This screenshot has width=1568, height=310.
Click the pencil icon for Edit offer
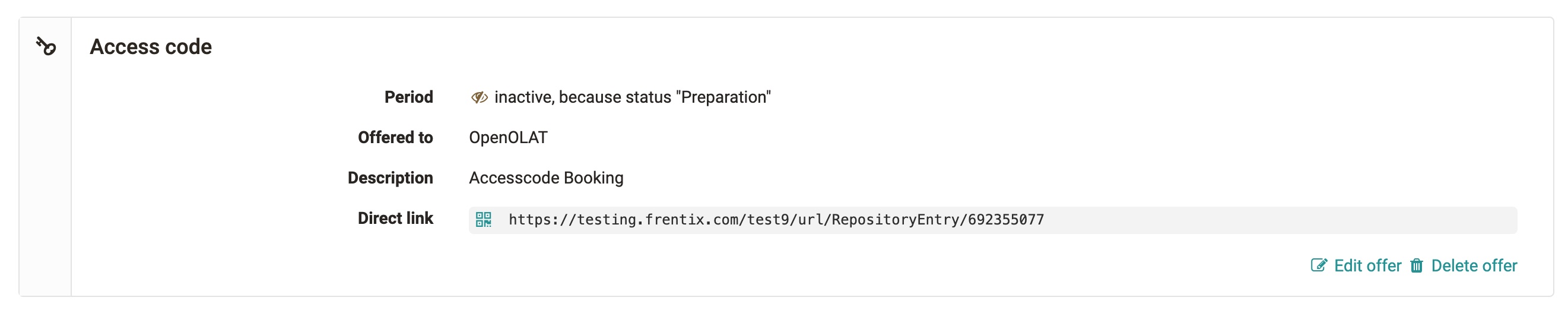point(1318,265)
